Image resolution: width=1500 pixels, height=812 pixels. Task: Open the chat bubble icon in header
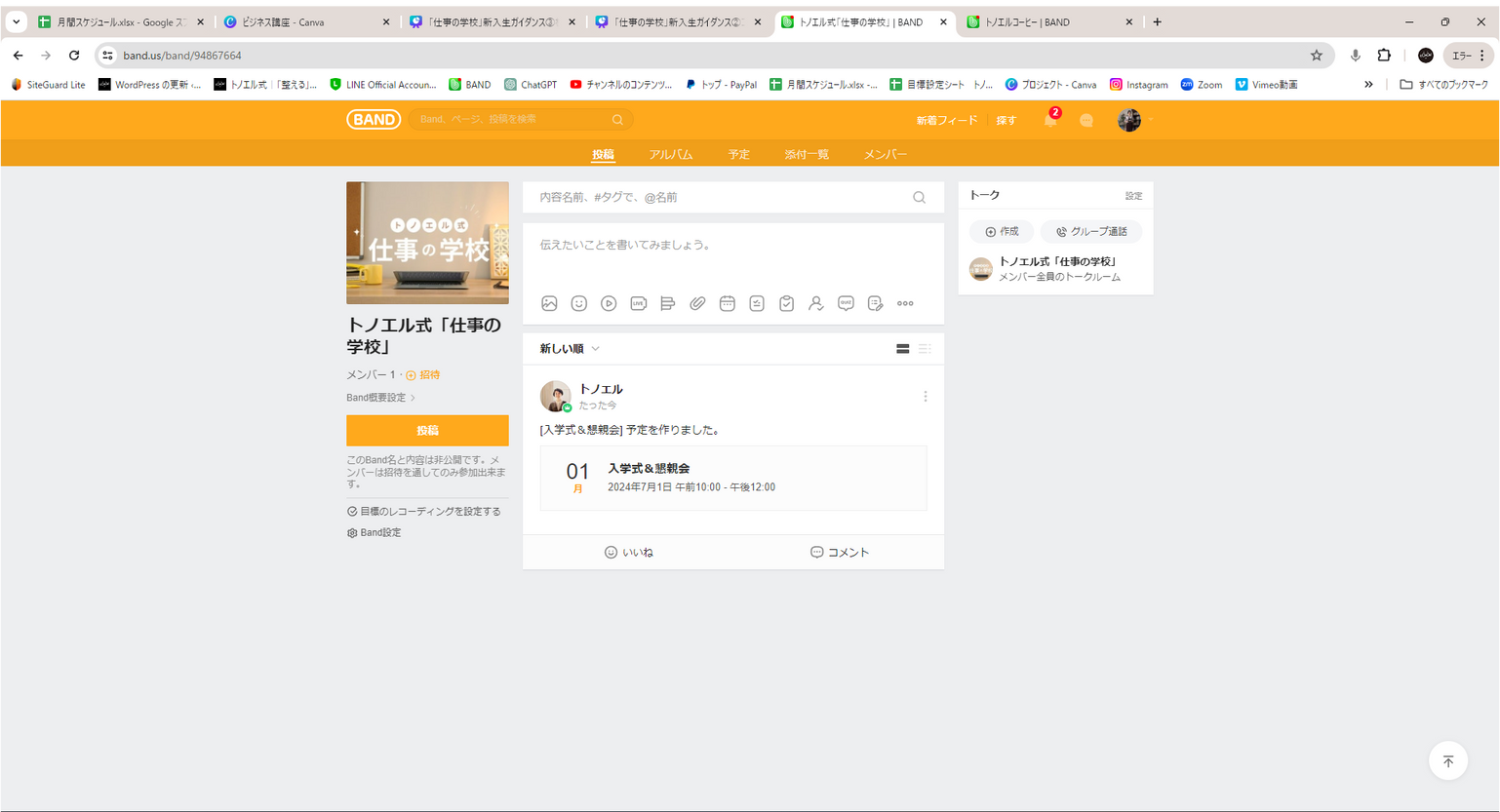click(x=1086, y=121)
